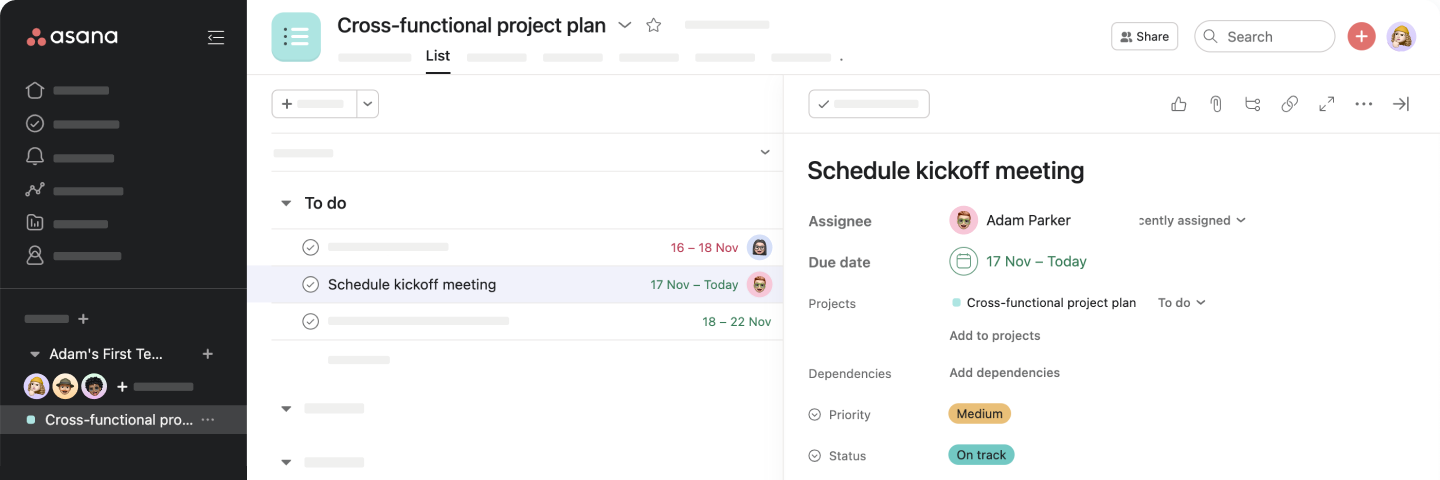Image resolution: width=1440 pixels, height=480 pixels.
Task: Copy task link with chain icon
Action: [1290, 104]
